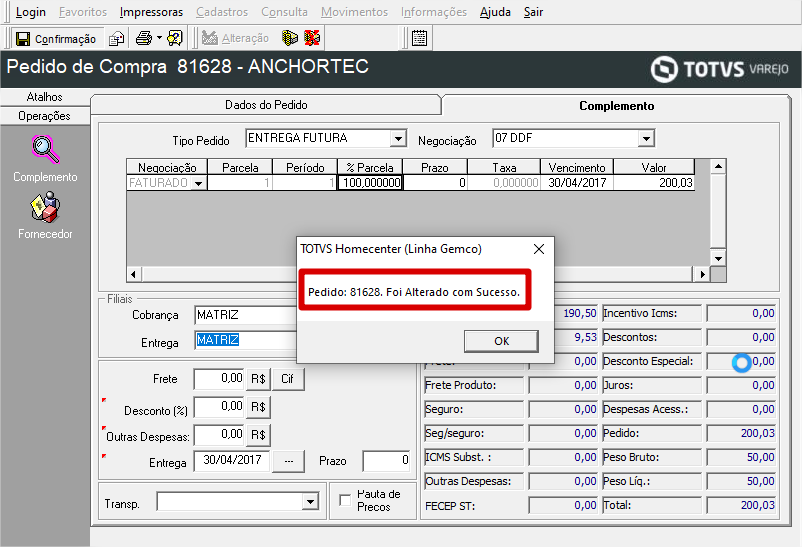Click the Cif button

point(287,379)
